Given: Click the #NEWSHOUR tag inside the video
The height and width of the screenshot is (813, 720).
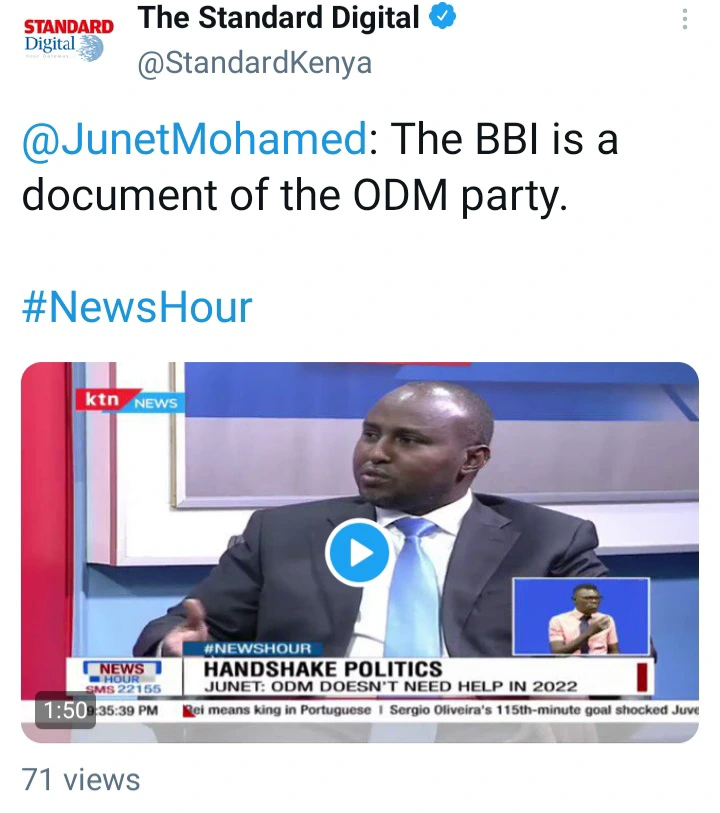Looking at the screenshot, I should tap(257, 649).
